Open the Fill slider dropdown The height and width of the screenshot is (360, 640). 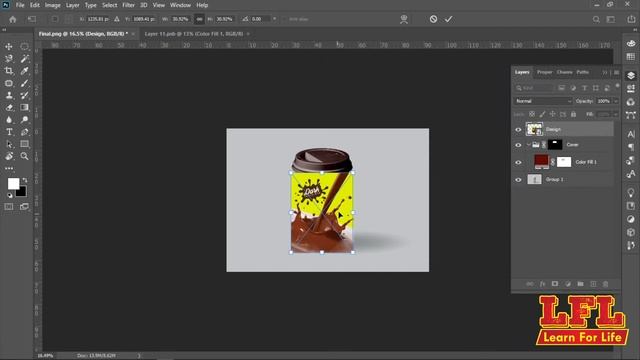click(x=616, y=114)
